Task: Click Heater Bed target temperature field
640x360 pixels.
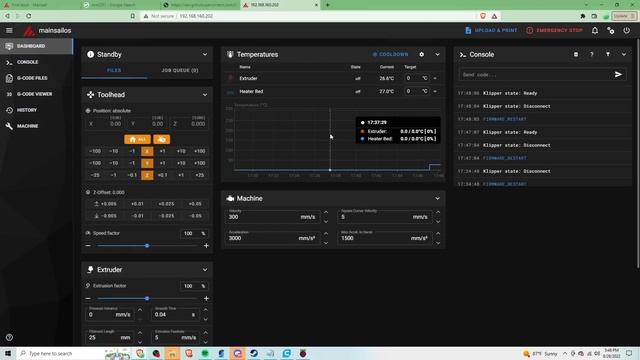Action: [415, 91]
